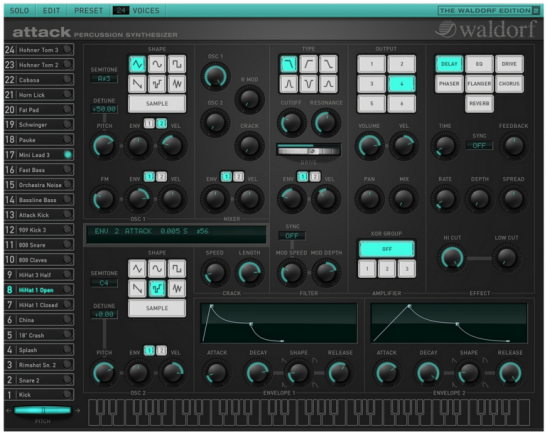Open the voices count 24 selector
Image resolution: width=547 pixels, height=433 pixels.
(x=121, y=10)
